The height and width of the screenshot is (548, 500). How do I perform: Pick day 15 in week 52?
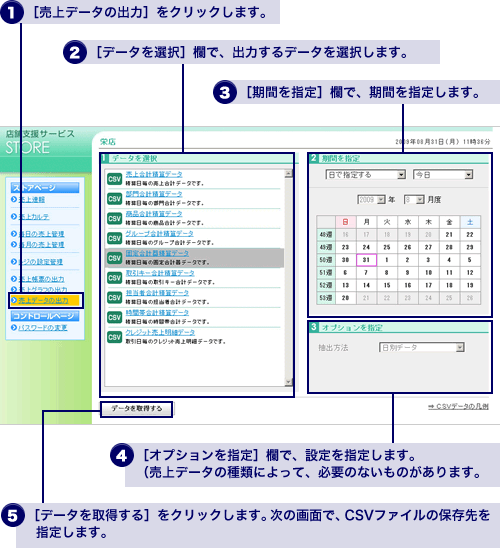(387, 285)
